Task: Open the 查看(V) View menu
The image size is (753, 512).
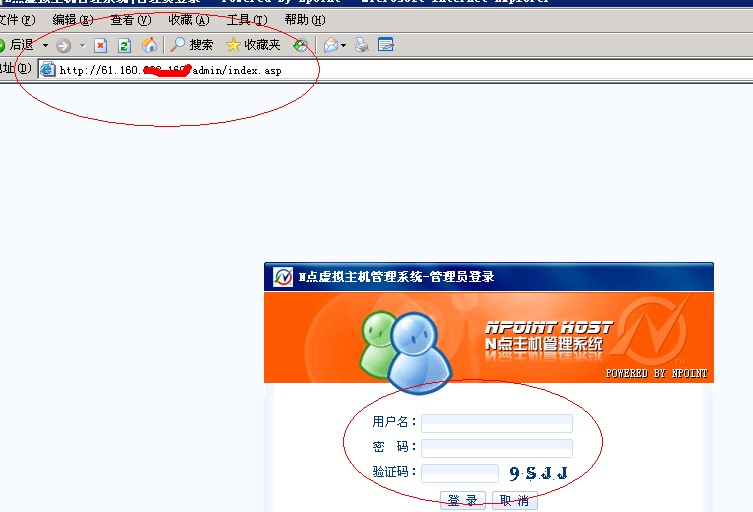Action: pos(131,20)
